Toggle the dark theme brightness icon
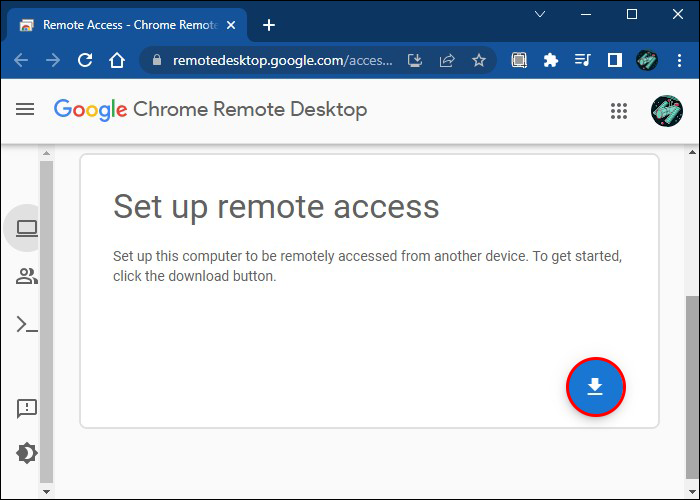The width and height of the screenshot is (700, 500). pos(27,453)
